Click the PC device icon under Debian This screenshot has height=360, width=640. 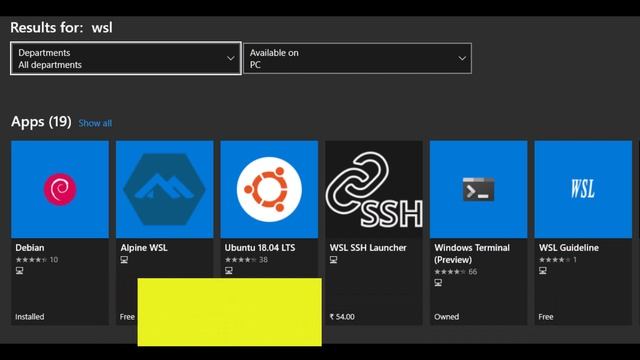tap(20, 271)
